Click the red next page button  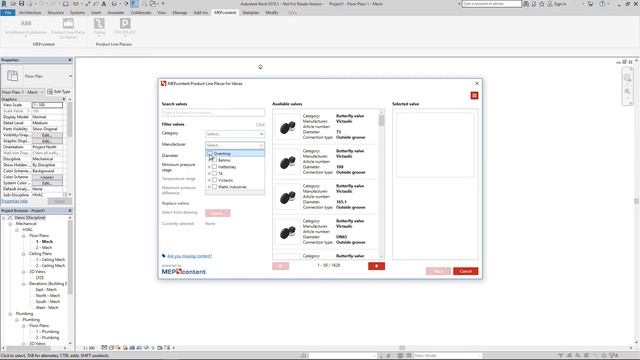point(376,266)
